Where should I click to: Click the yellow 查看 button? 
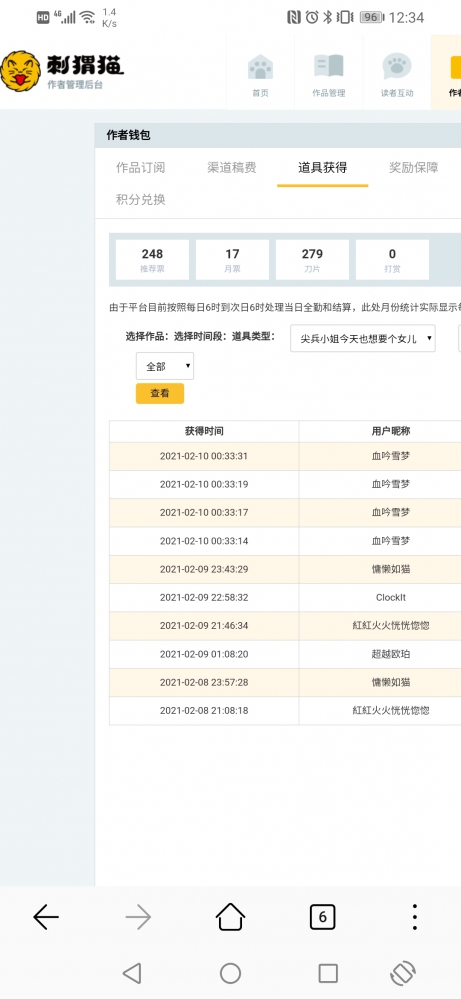[160, 394]
